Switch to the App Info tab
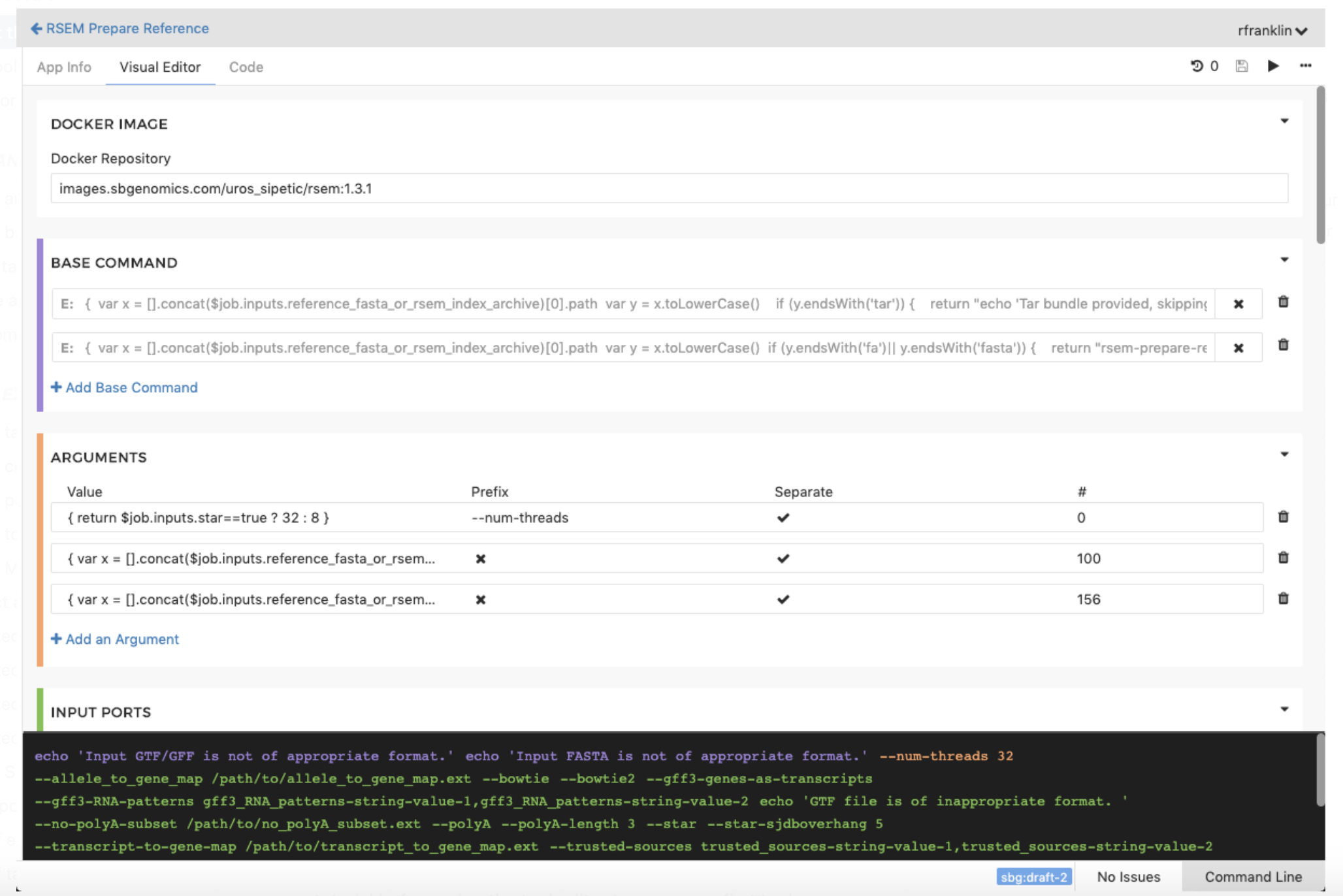This screenshot has width=1343, height=896. coord(64,67)
